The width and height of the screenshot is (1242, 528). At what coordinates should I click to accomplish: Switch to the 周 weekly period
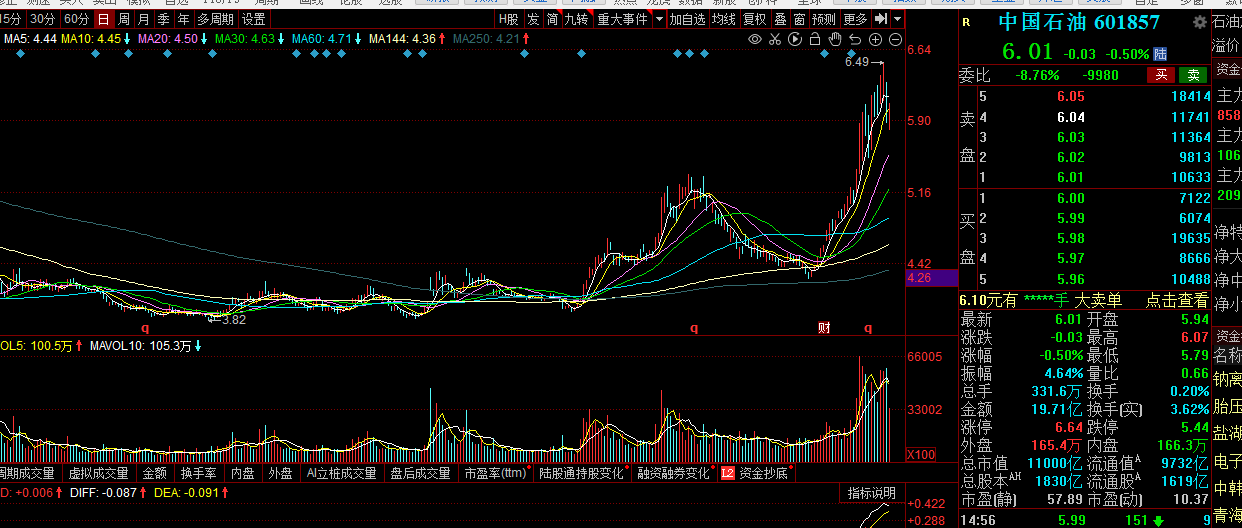123,19
